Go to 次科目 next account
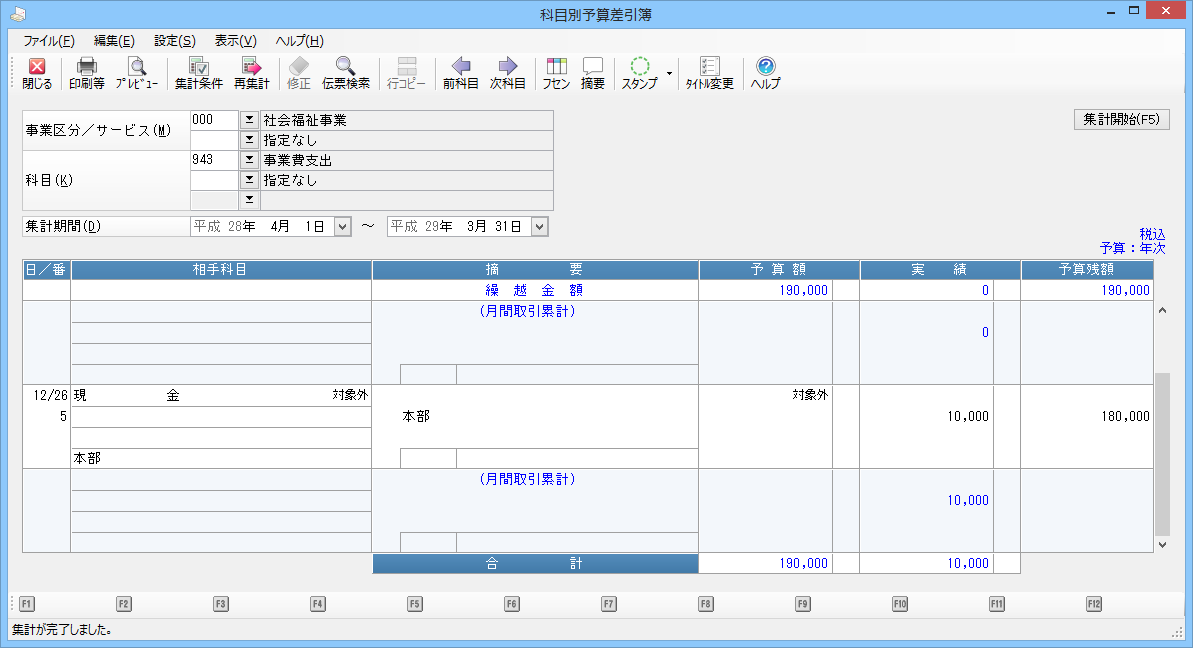The height and width of the screenshot is (648, 1193). [x=507, y=73]
